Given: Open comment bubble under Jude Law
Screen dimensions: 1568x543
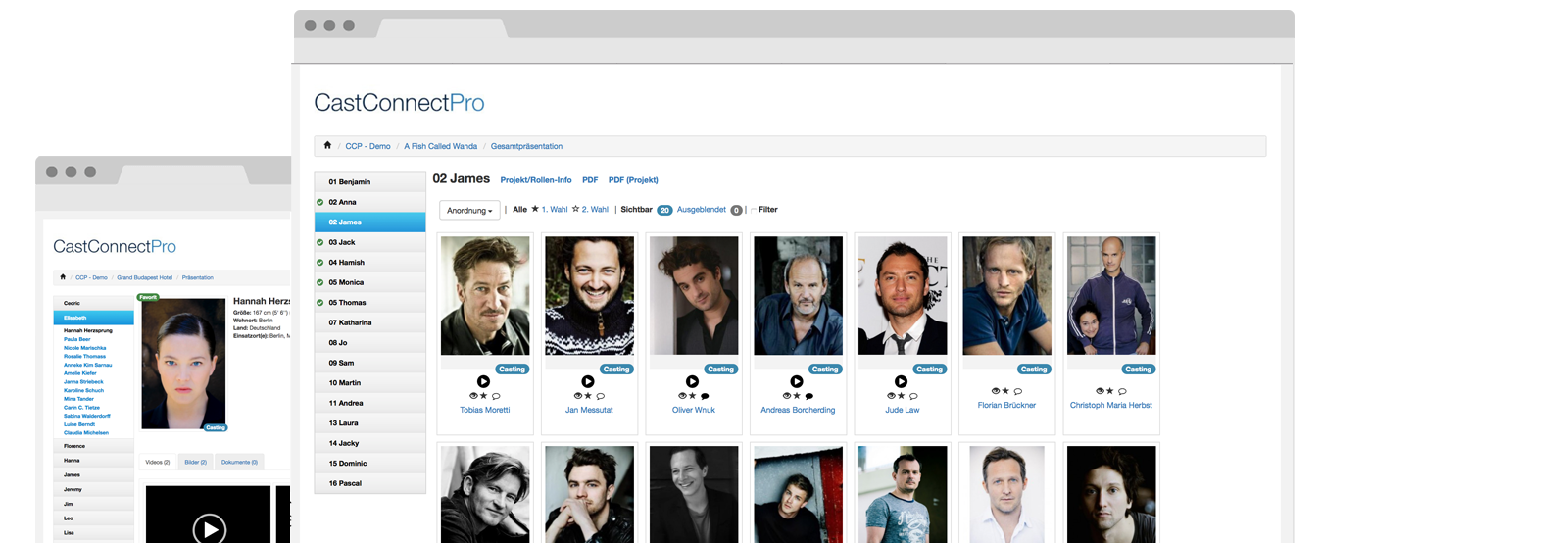Looking at the screenshot, I should 913,396.
